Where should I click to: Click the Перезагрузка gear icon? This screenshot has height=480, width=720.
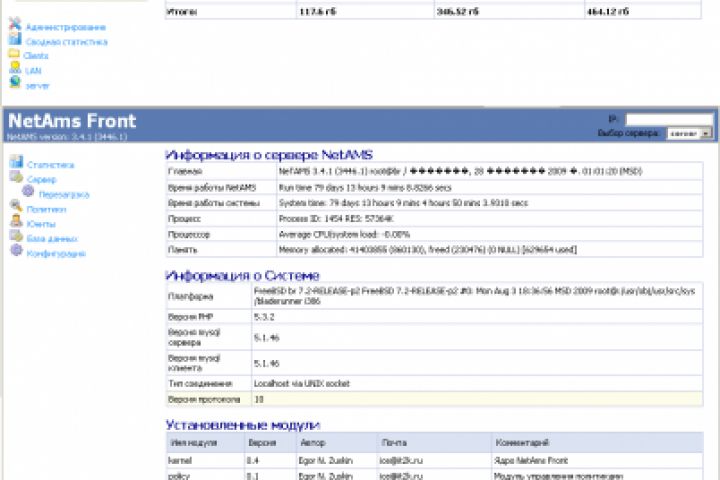point(28,191)
